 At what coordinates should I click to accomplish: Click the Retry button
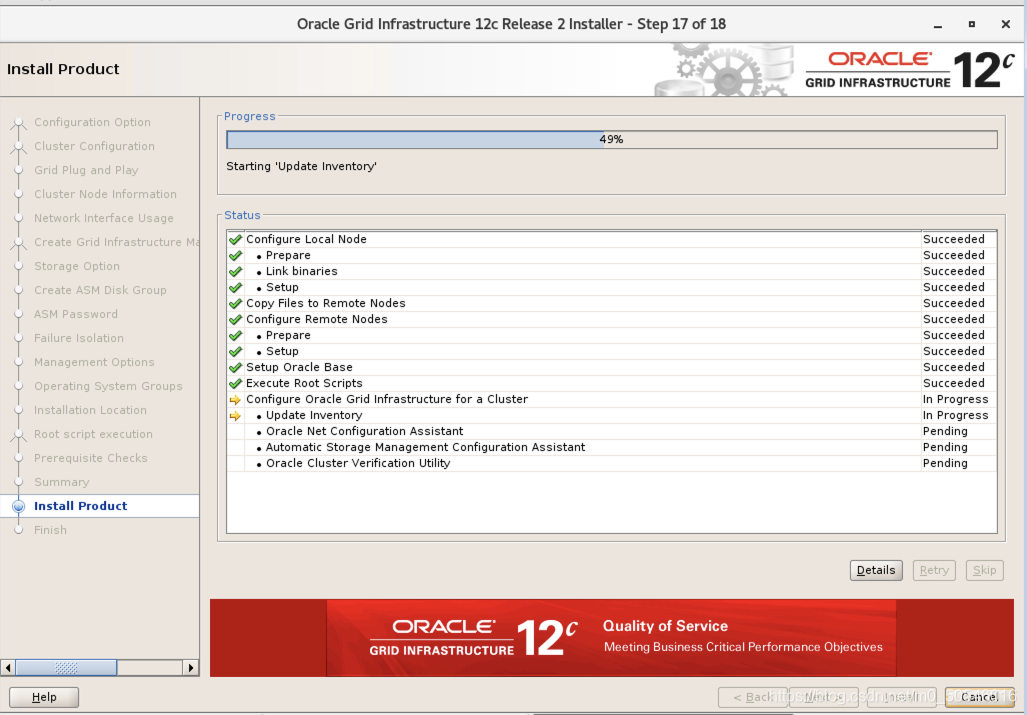pos(934,570)
